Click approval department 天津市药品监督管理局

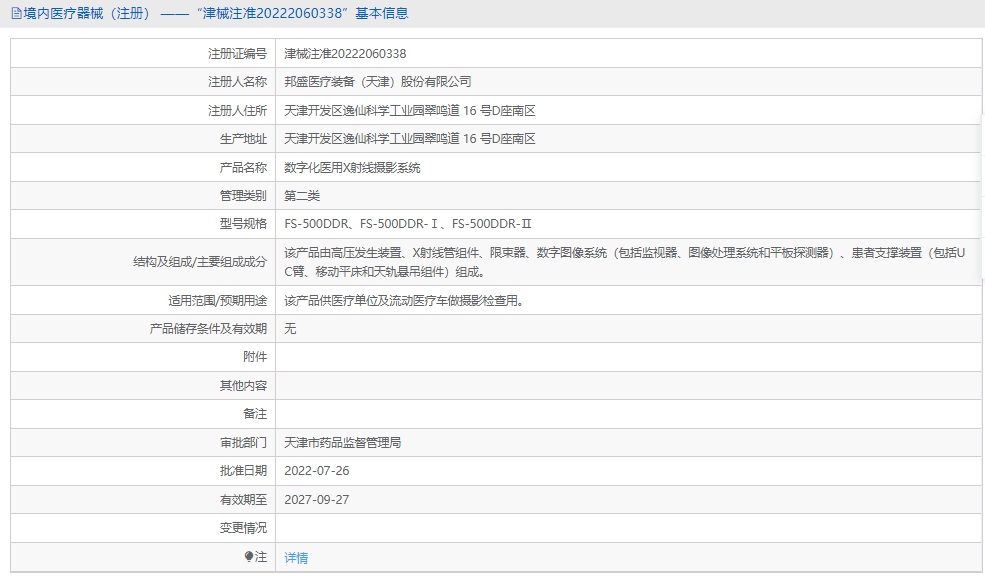(x=342, y=443)
